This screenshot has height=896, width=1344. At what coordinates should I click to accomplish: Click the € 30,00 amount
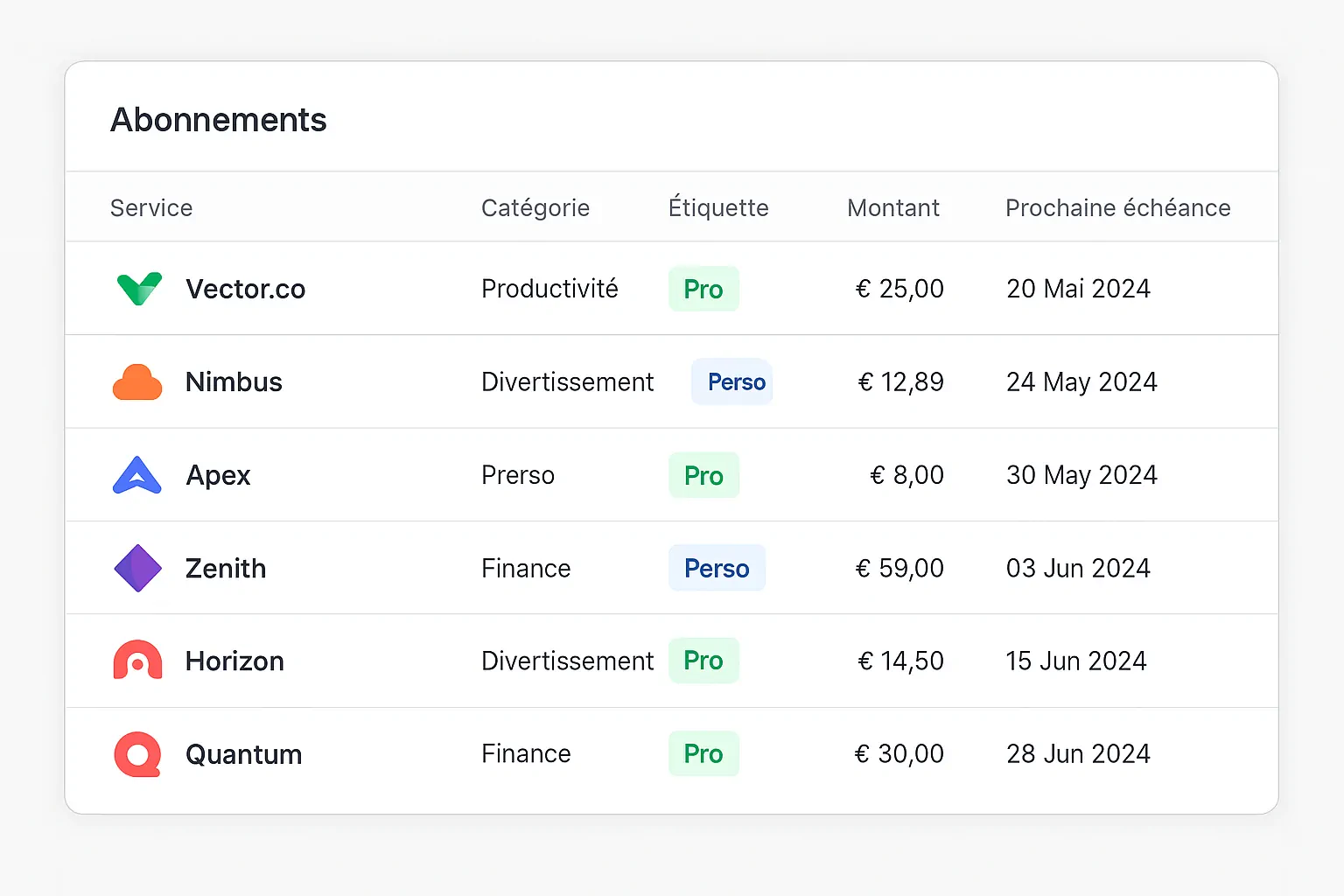pyautogui.click(x=899, y=754)
